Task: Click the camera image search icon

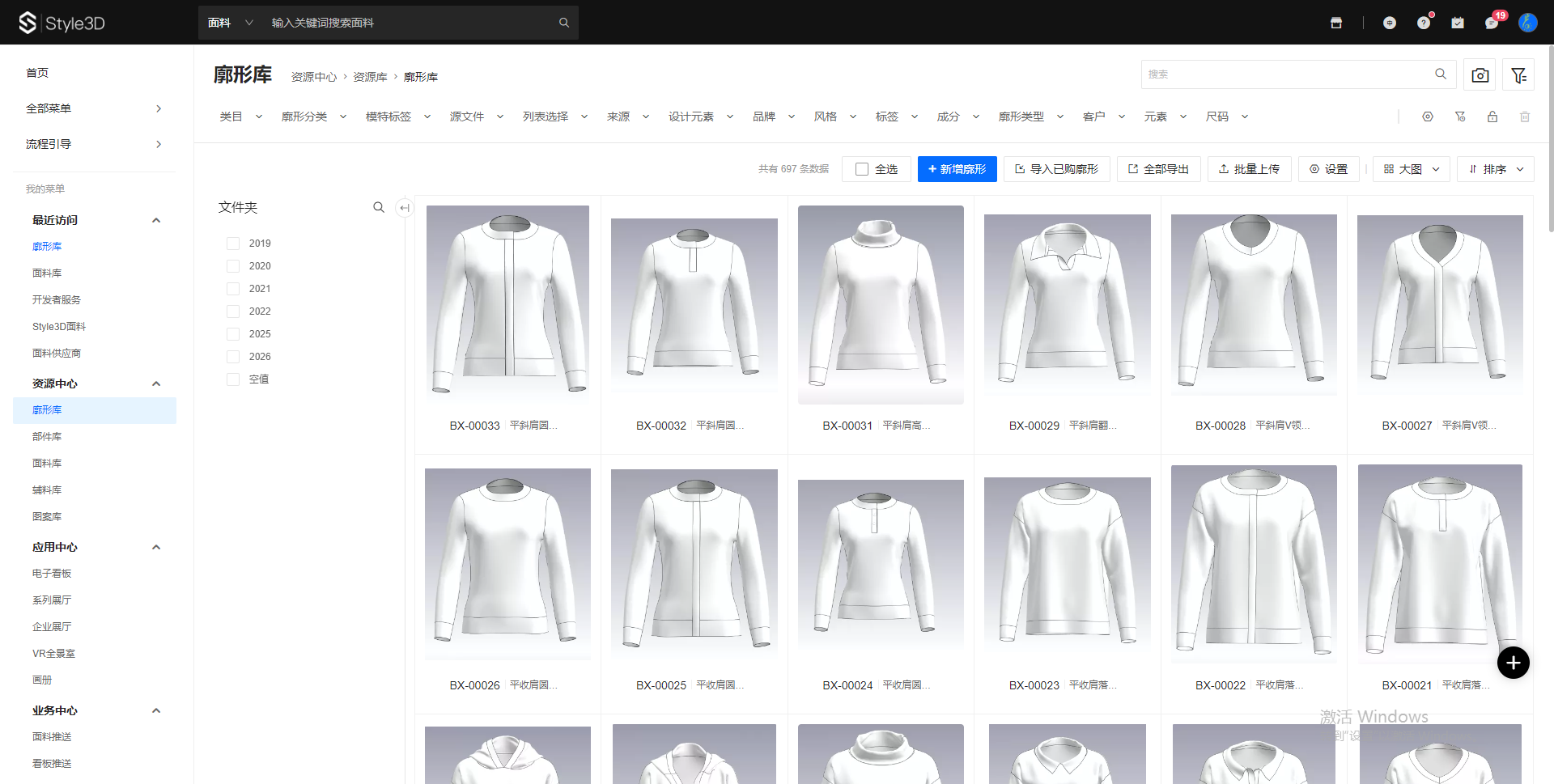Action: pyautogui.click(x=1480, y=74)
